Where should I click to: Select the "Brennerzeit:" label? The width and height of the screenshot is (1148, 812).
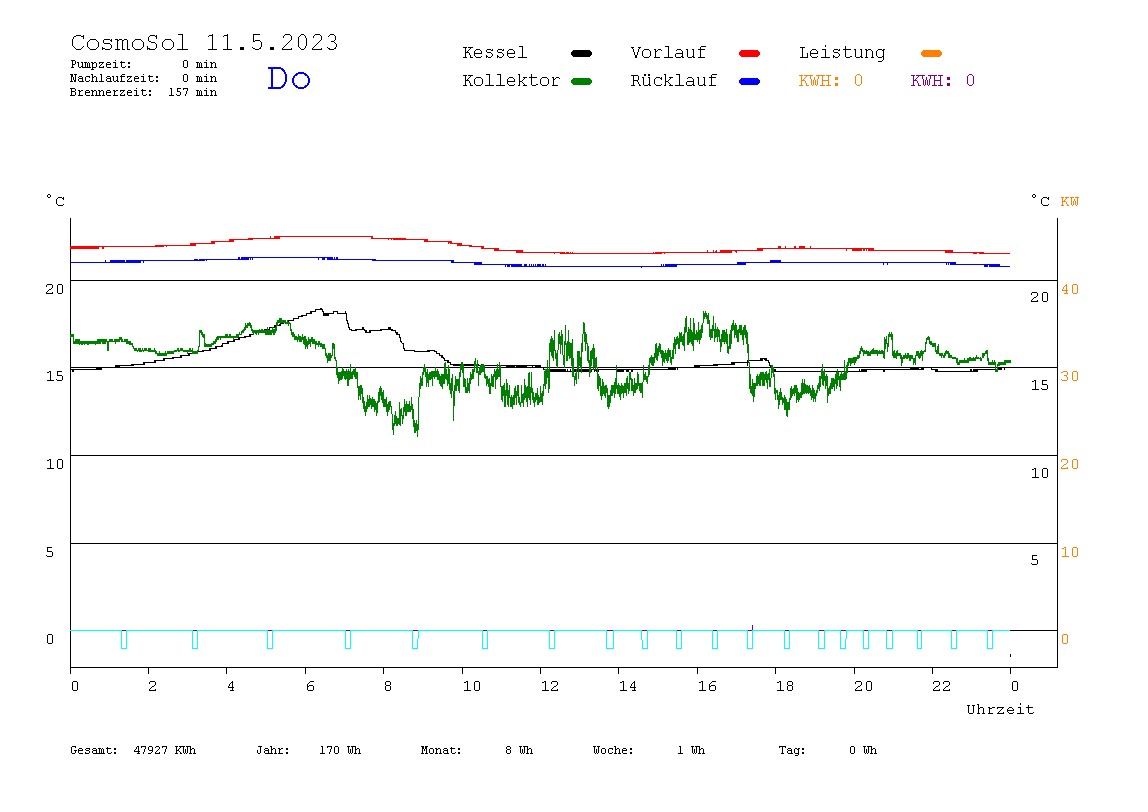(111, 92)
